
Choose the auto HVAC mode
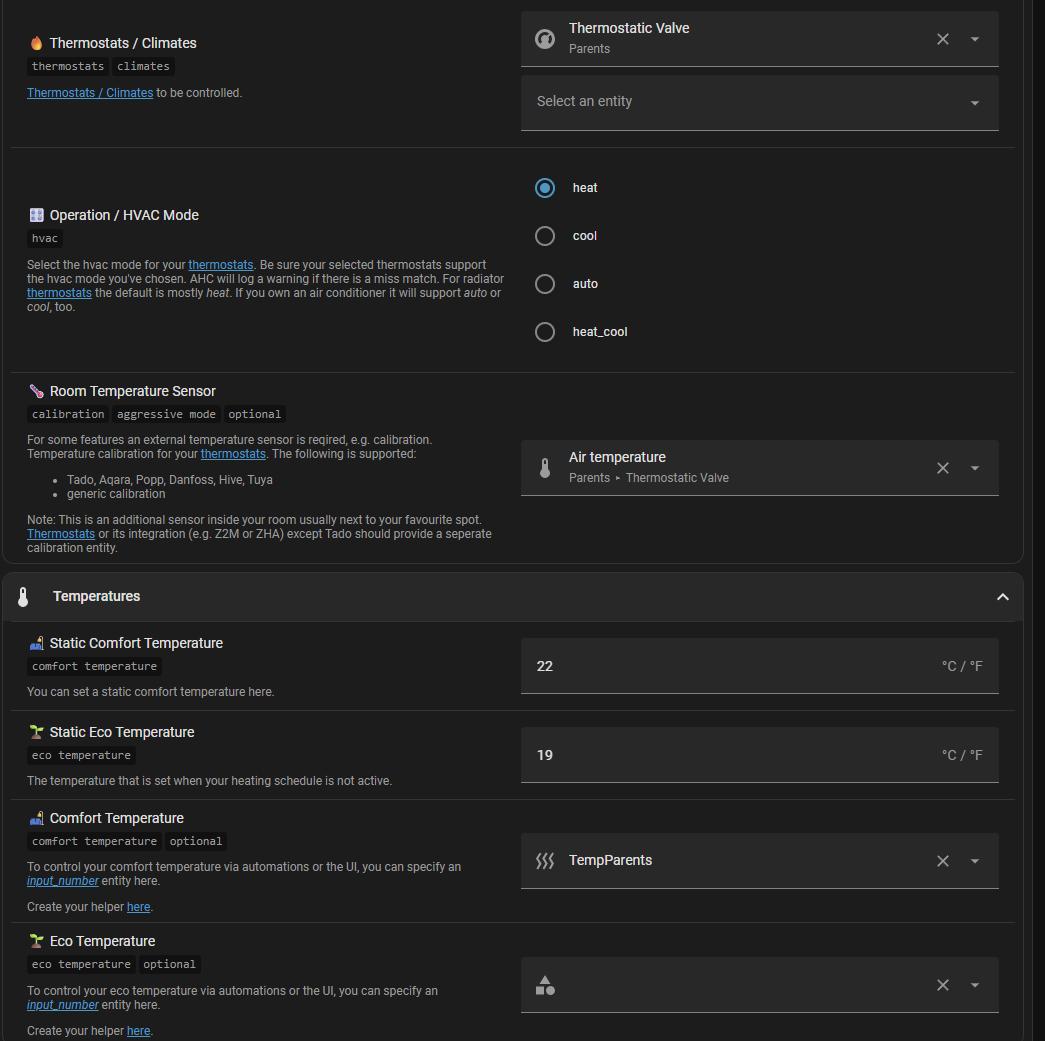(x=545, y=284)
